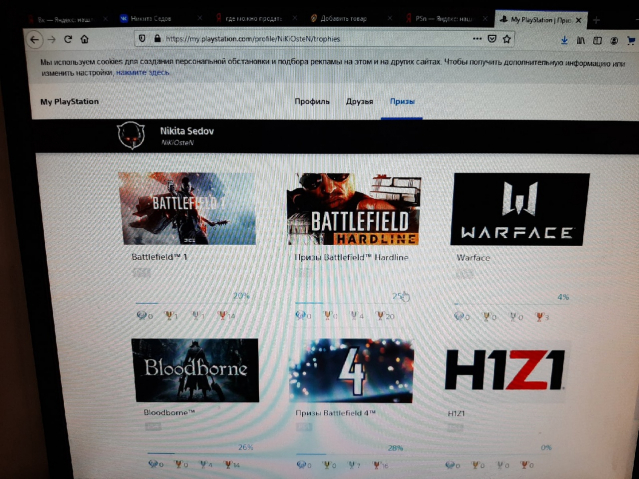Open the Battlefield 1 title link
Screen dimensions: 639x479
tap(159, 257)
